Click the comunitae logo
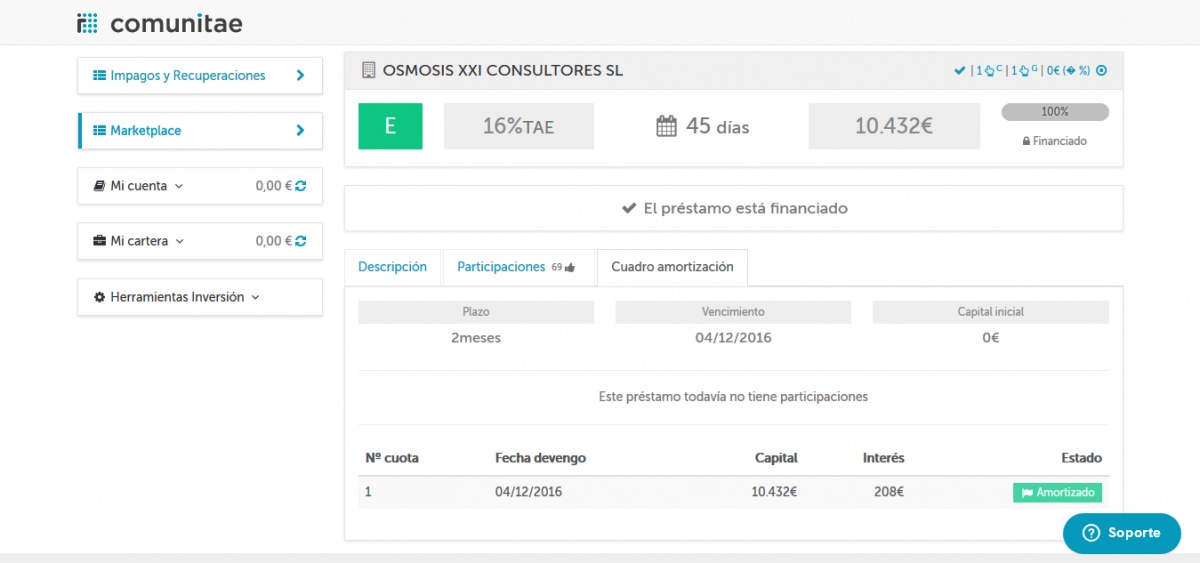Image resolution: width=1200 pixels, height=563 pixels. (x=159, y=23)
